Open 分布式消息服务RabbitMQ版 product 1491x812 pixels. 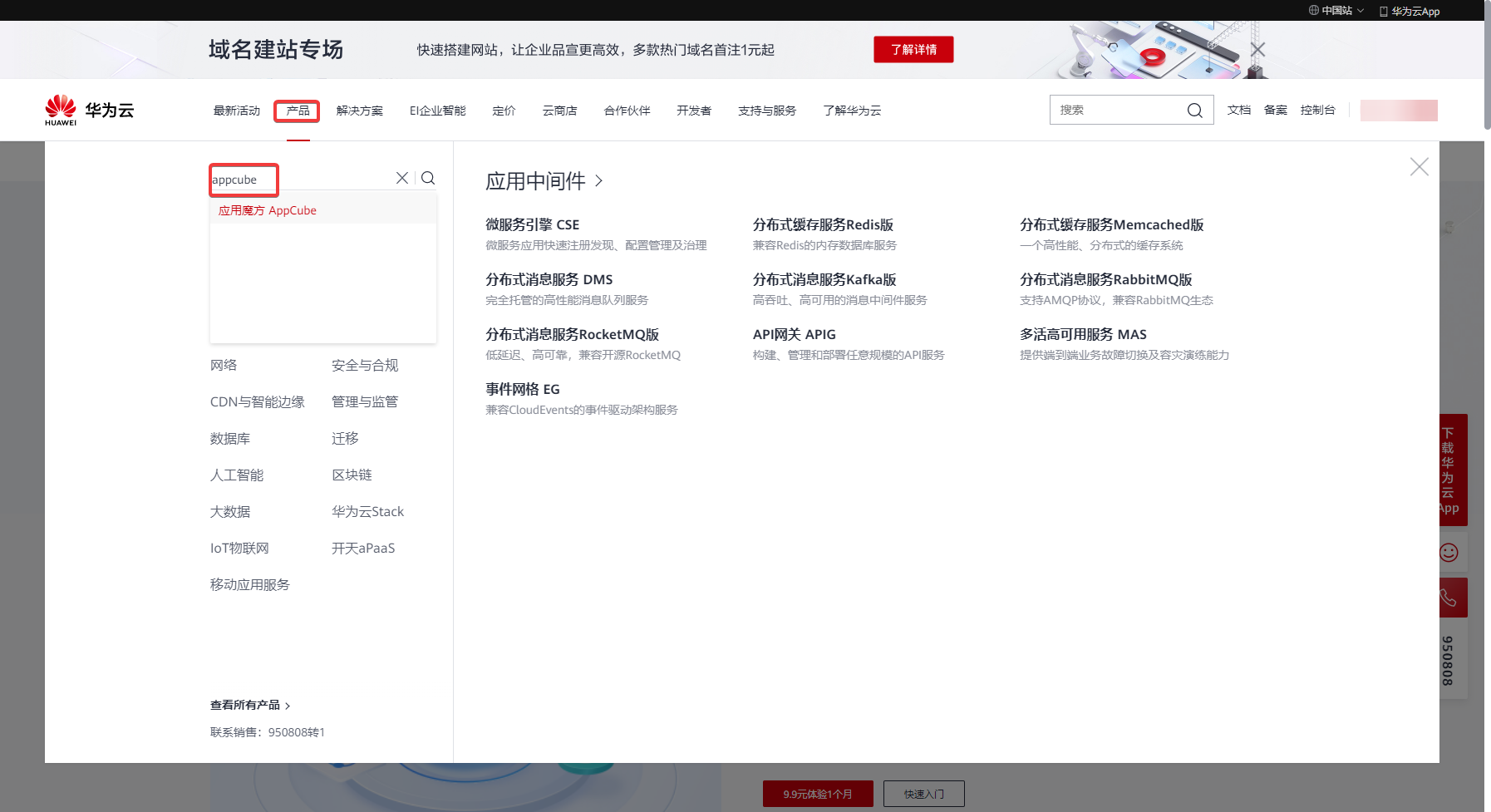(x=1106, y=279)
